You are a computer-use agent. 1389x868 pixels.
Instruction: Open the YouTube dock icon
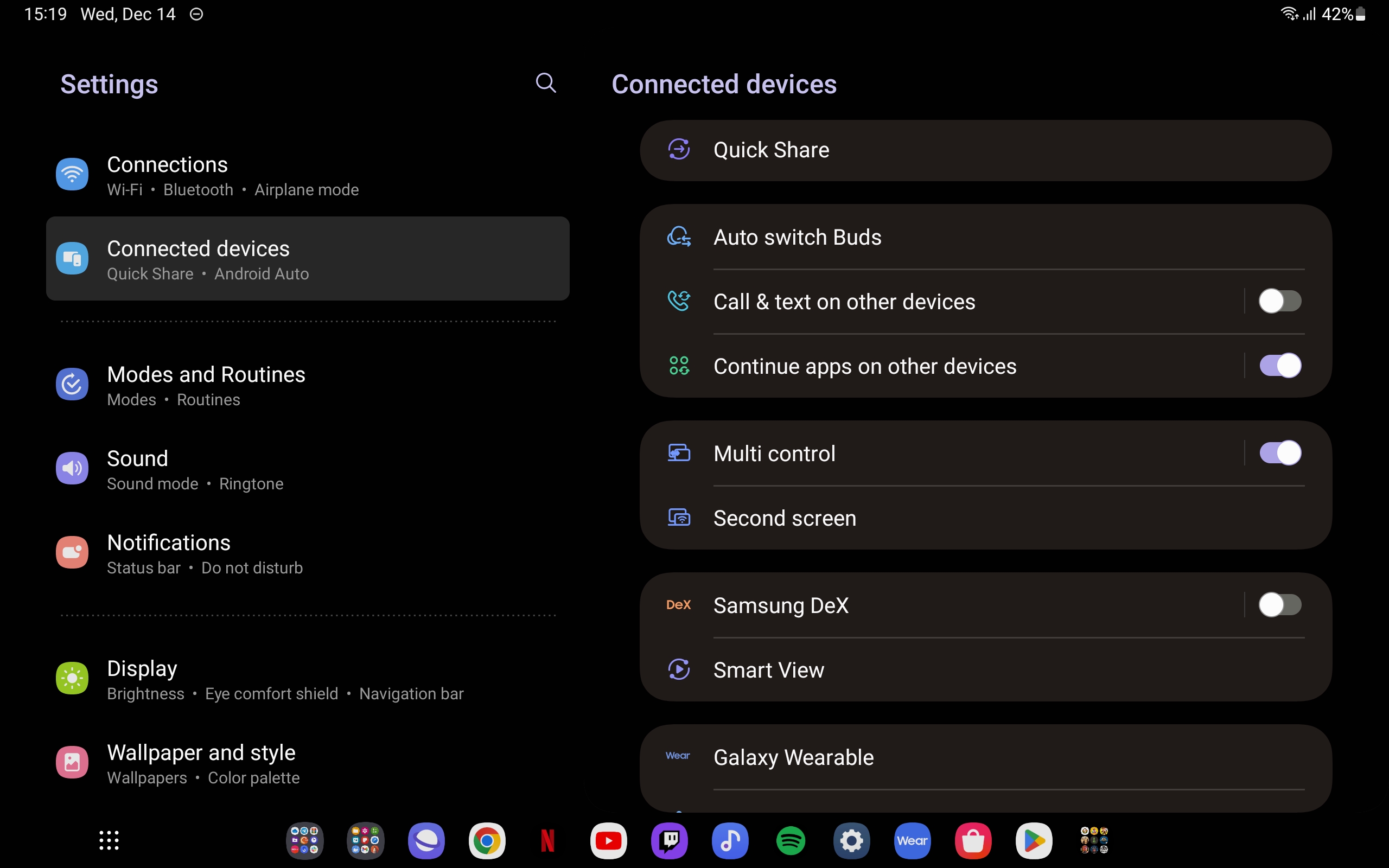(608, 841)
